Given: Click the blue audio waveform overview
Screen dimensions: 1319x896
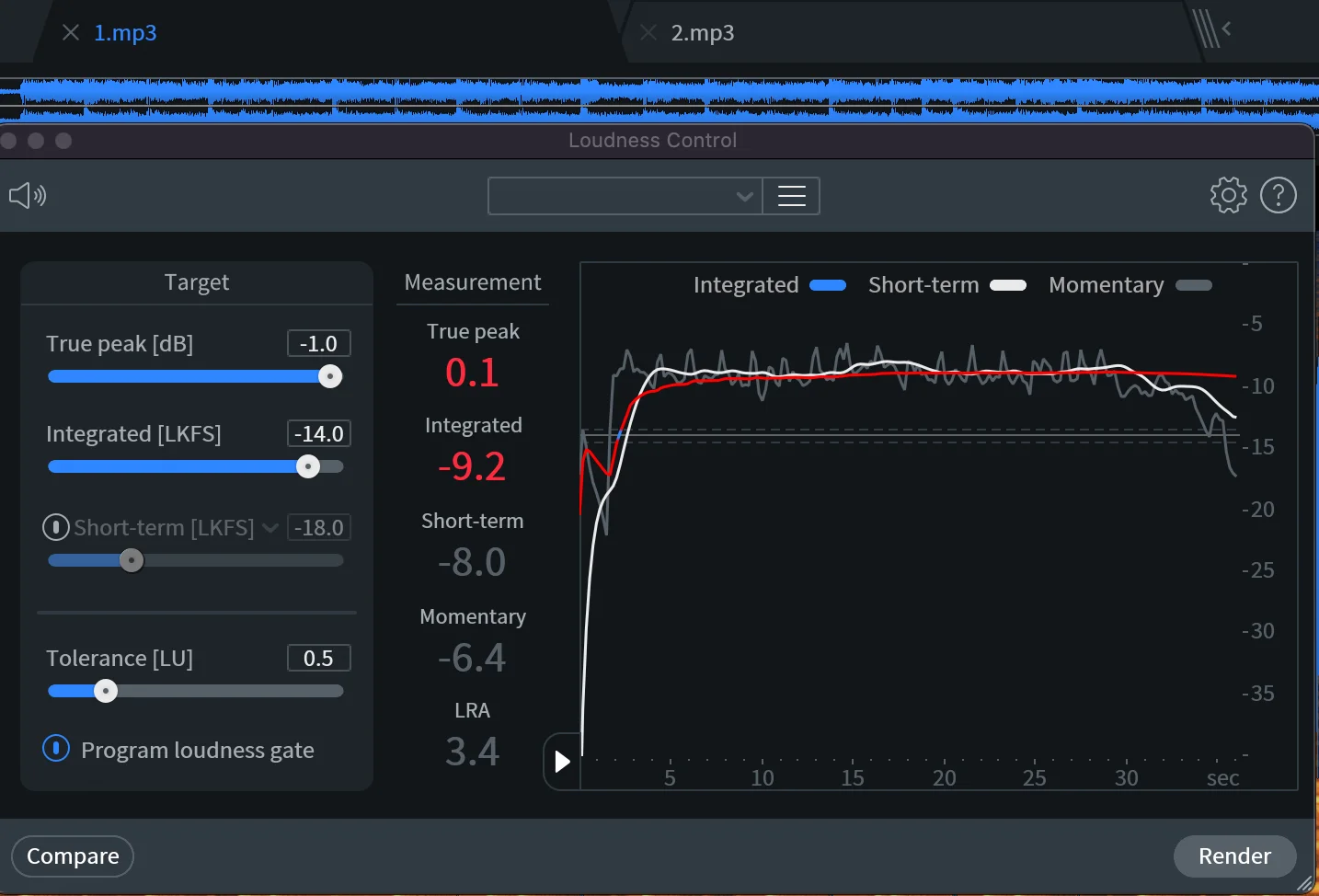Looking at the screenshot, I should point(659,99).
